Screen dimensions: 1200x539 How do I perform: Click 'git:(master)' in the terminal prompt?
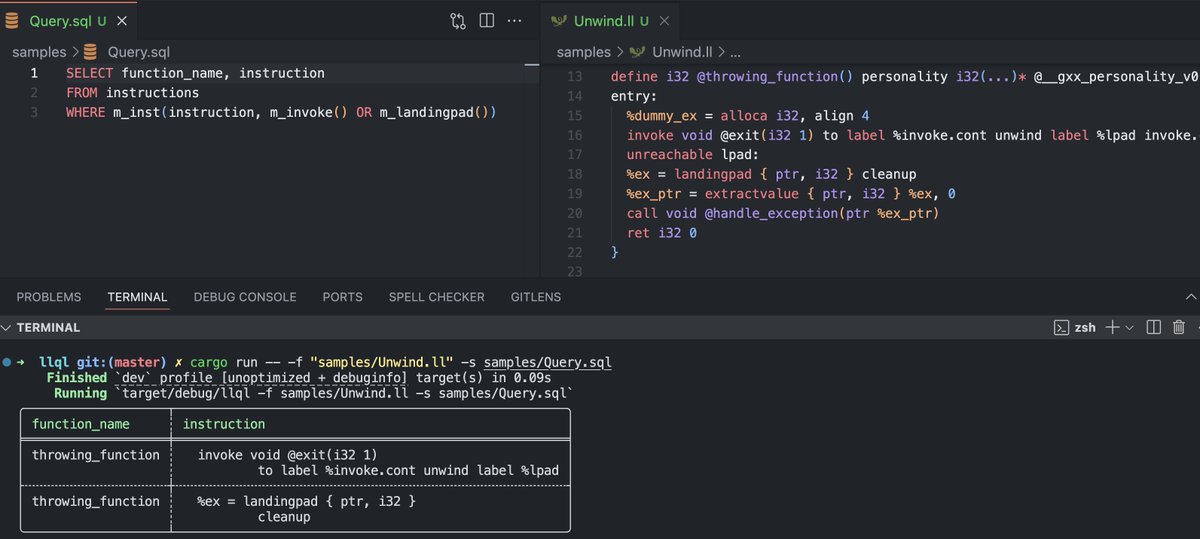tap(125, 362)
